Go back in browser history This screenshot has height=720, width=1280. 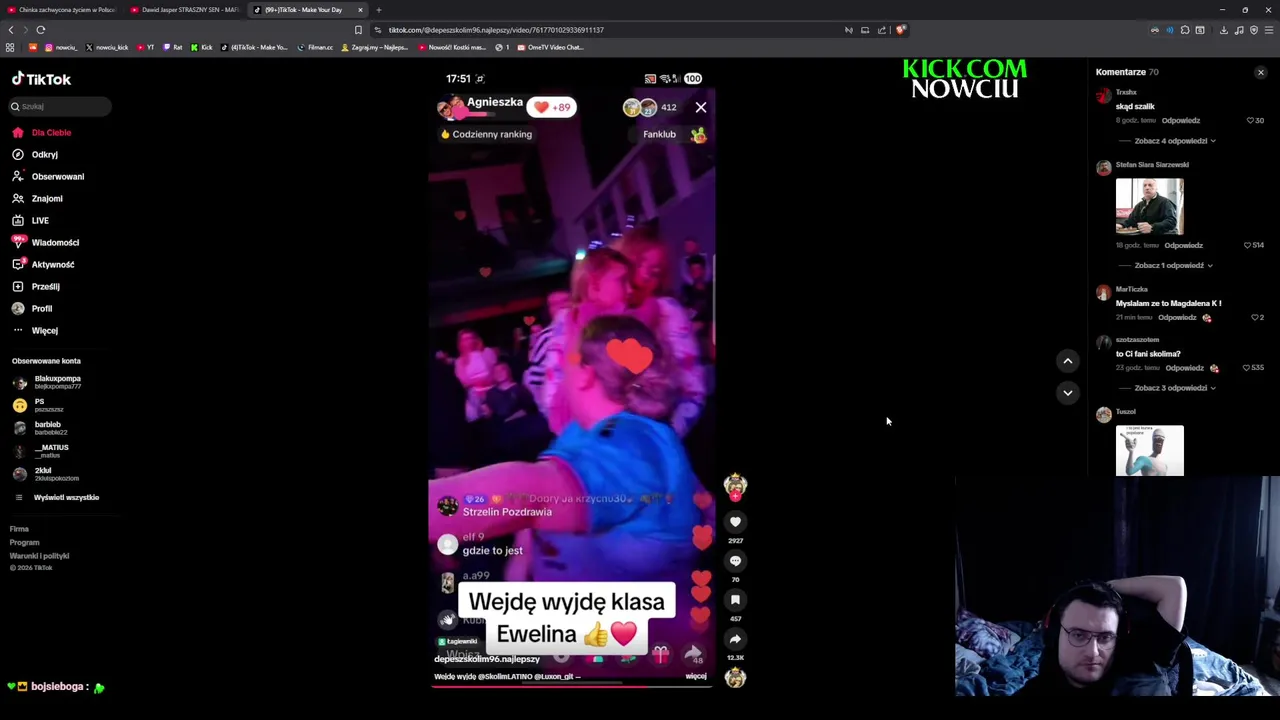tap(11, 30)
